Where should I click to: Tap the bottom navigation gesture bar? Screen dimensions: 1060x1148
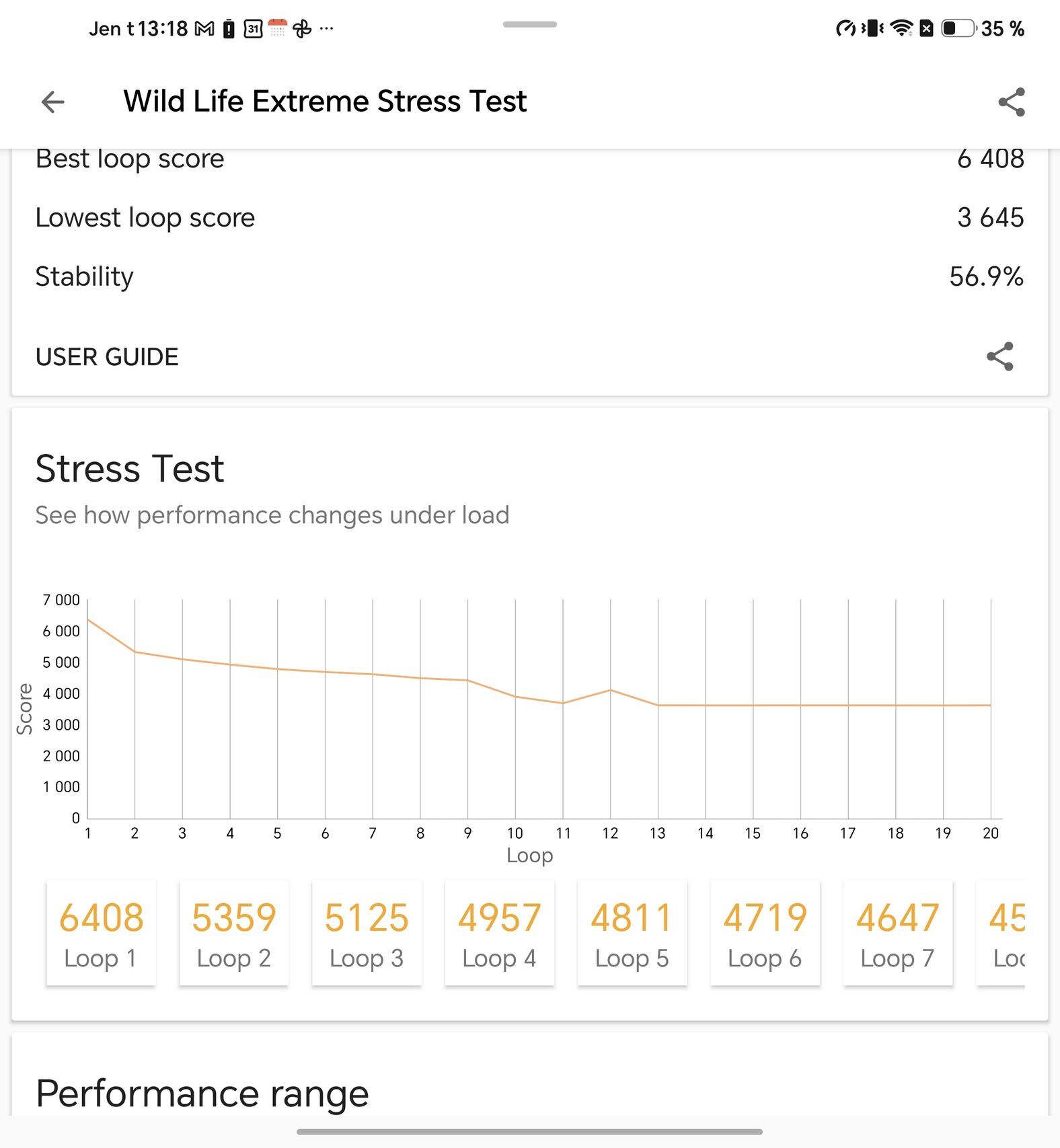529,1132
